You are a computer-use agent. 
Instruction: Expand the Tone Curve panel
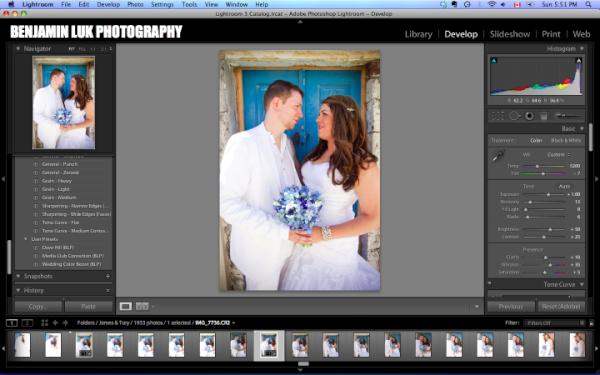582,284
